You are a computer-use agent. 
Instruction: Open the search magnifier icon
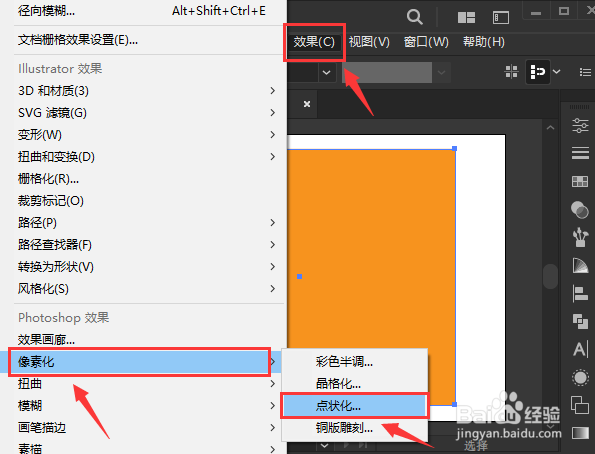[x=414, y=17]
